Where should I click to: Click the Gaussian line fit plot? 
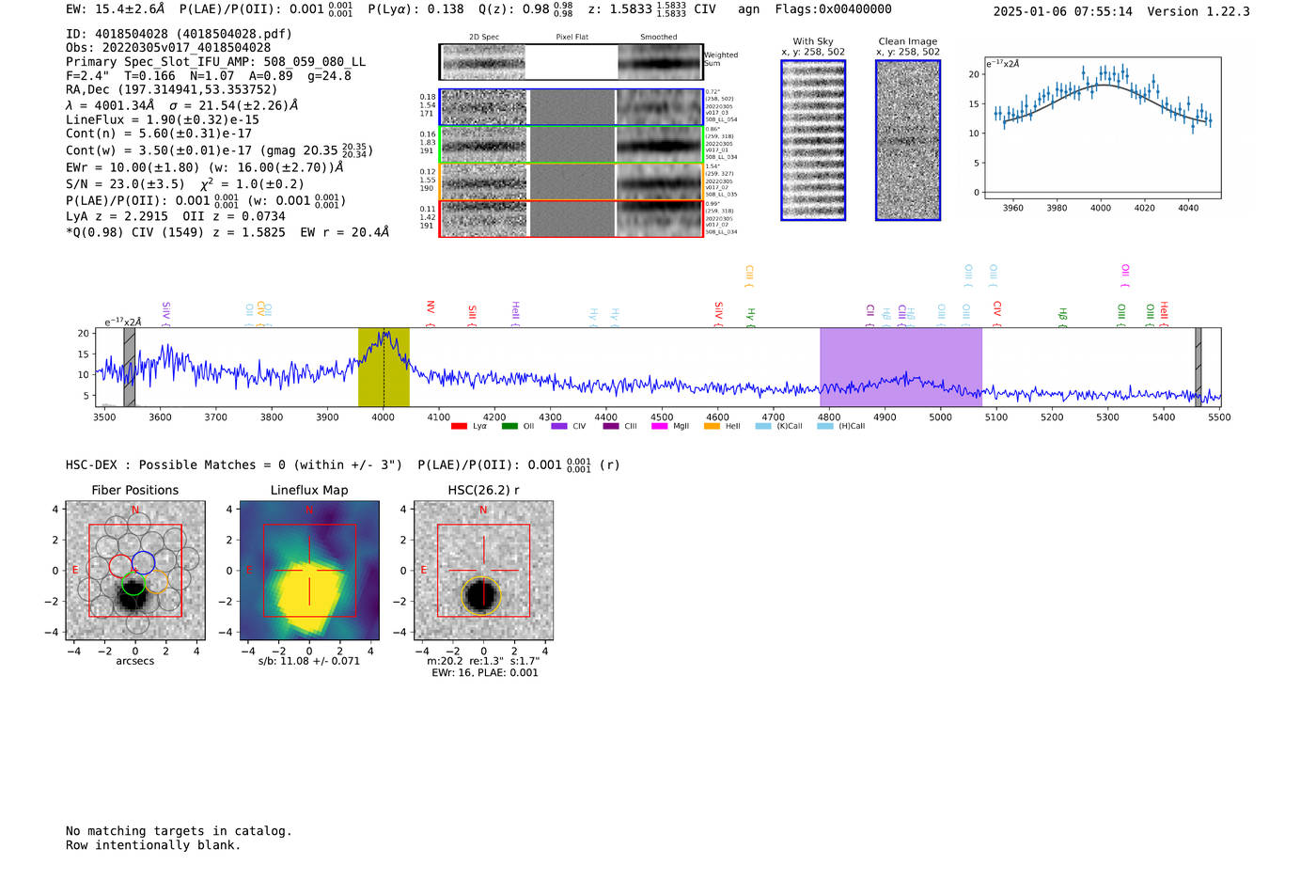1102,128
